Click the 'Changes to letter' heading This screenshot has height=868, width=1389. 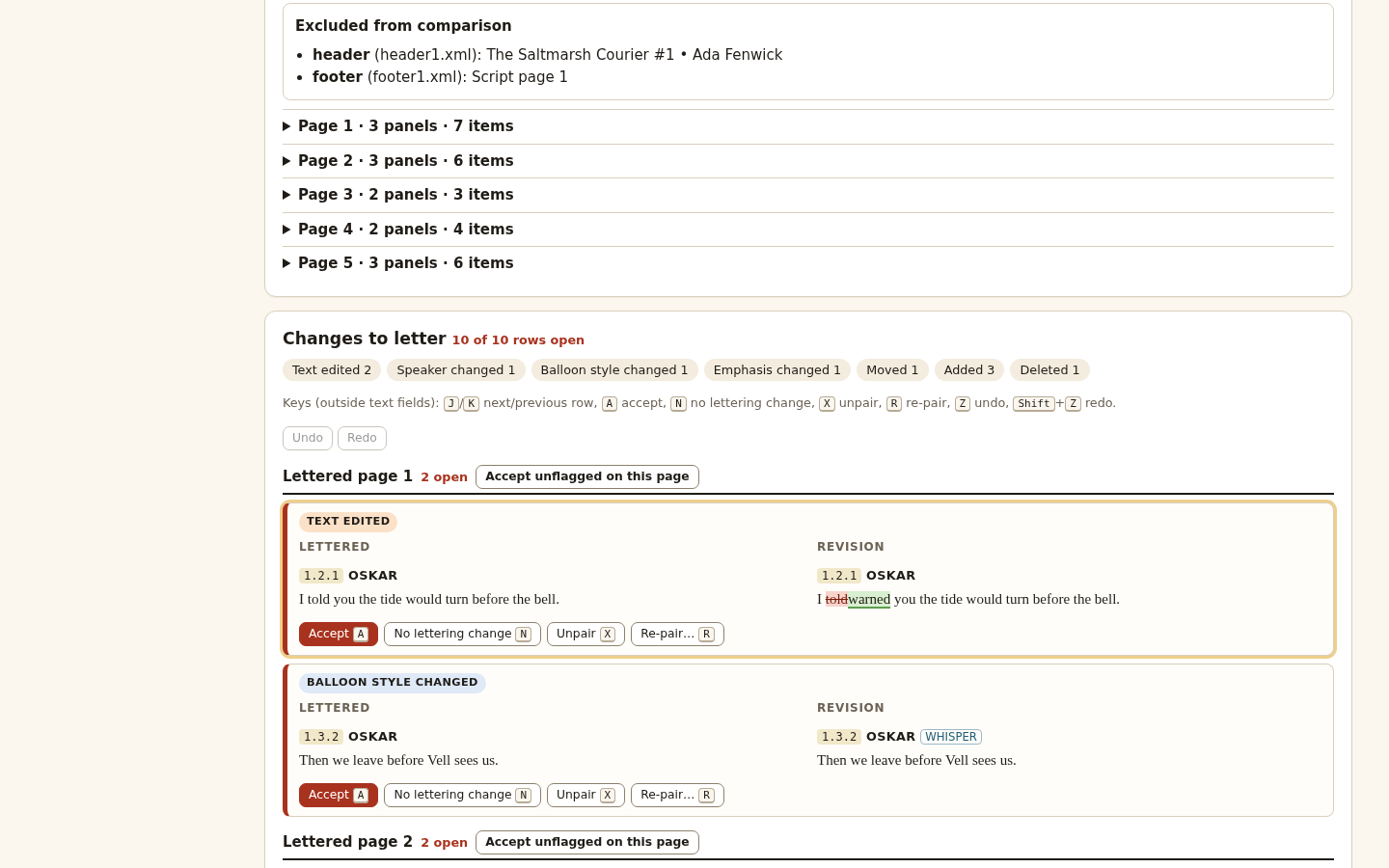[365, 339]
